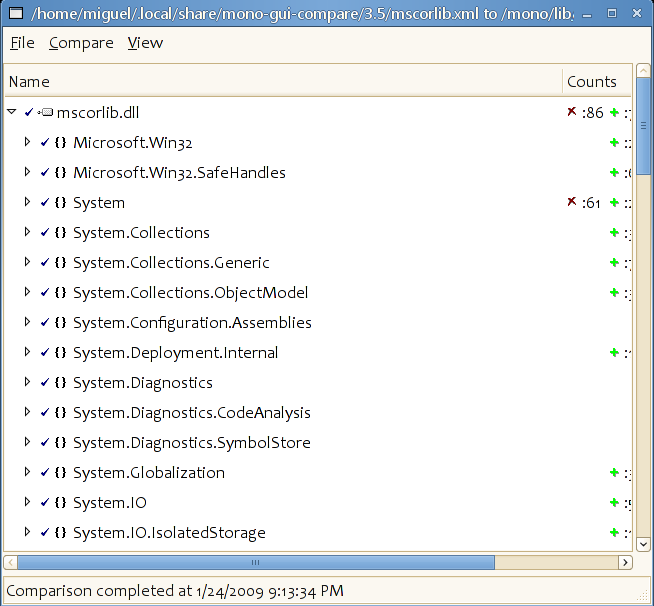
Task: Expand the System.IO arrow
Action: tap(27, 502)
